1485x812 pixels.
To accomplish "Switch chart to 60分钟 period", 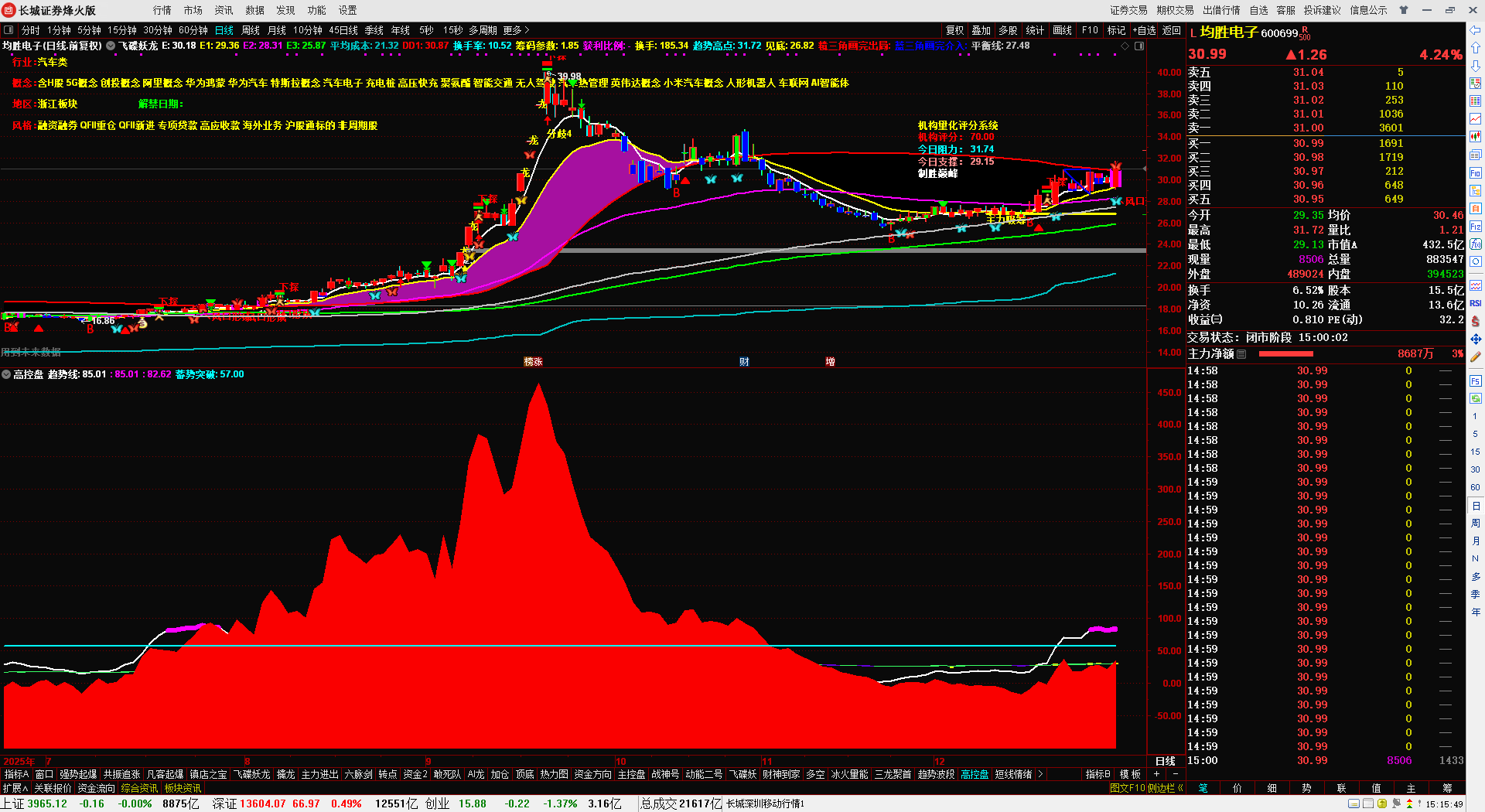I will coord(193,30).
